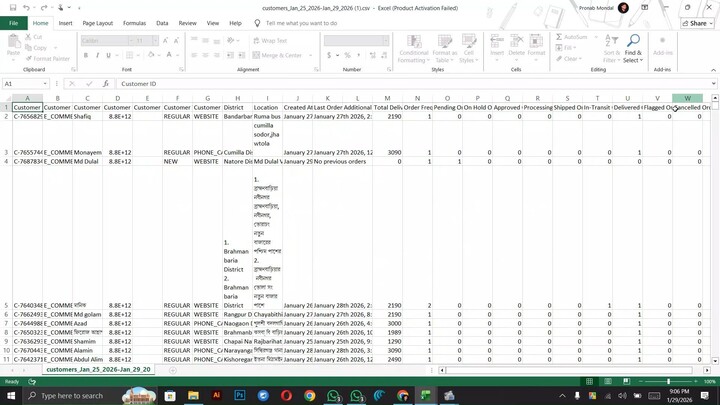Open the Name Box dropdown arrow

(45, 84)
